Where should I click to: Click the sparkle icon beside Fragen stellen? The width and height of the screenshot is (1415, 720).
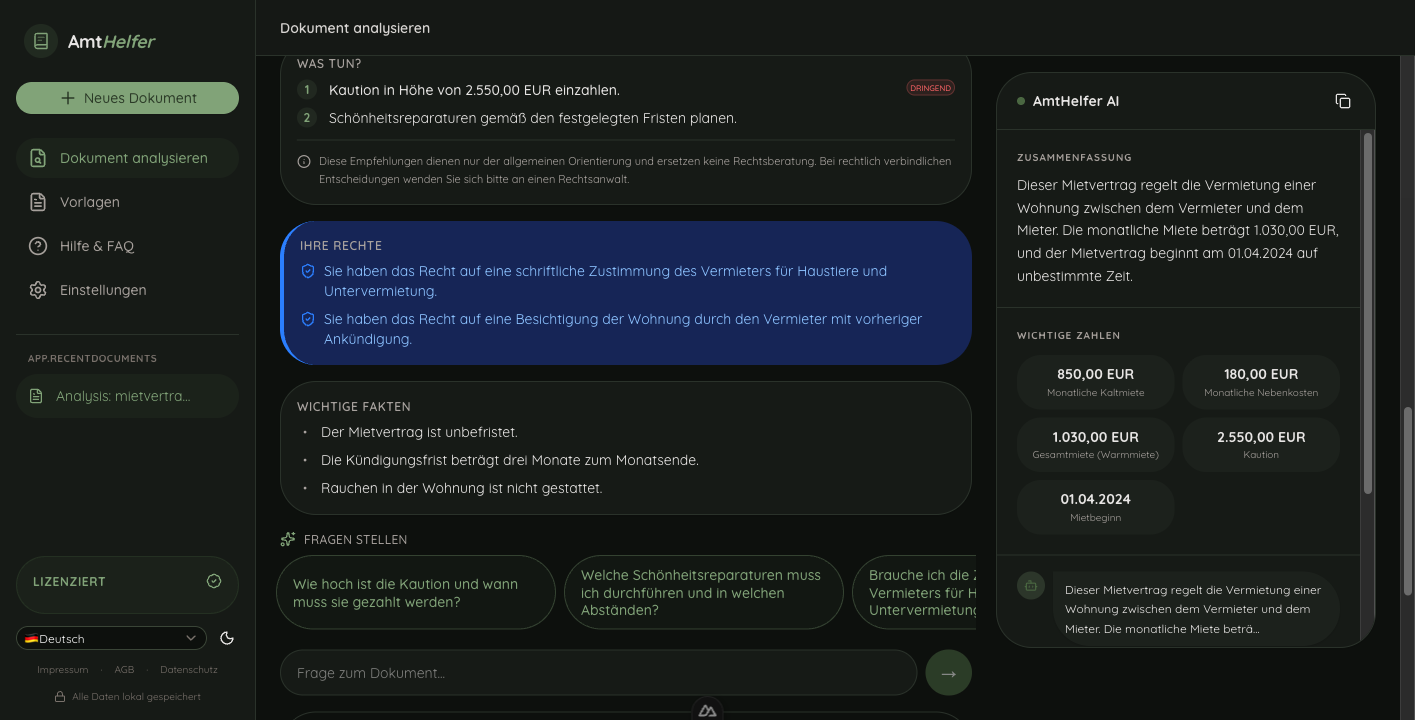288,539
